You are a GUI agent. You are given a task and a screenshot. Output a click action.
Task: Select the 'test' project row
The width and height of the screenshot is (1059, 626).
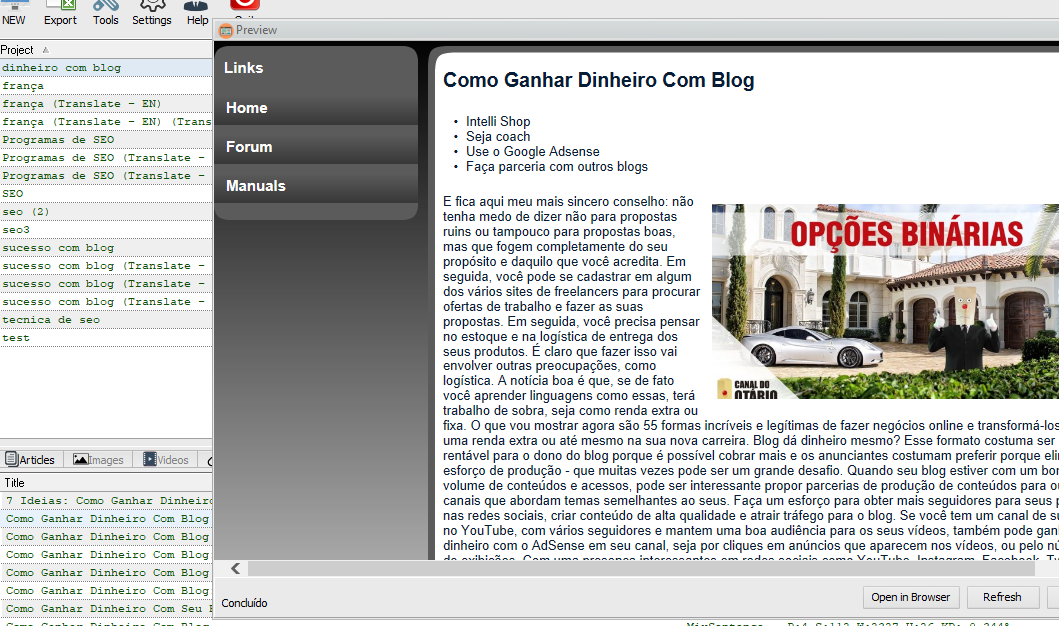pos(106,338)
